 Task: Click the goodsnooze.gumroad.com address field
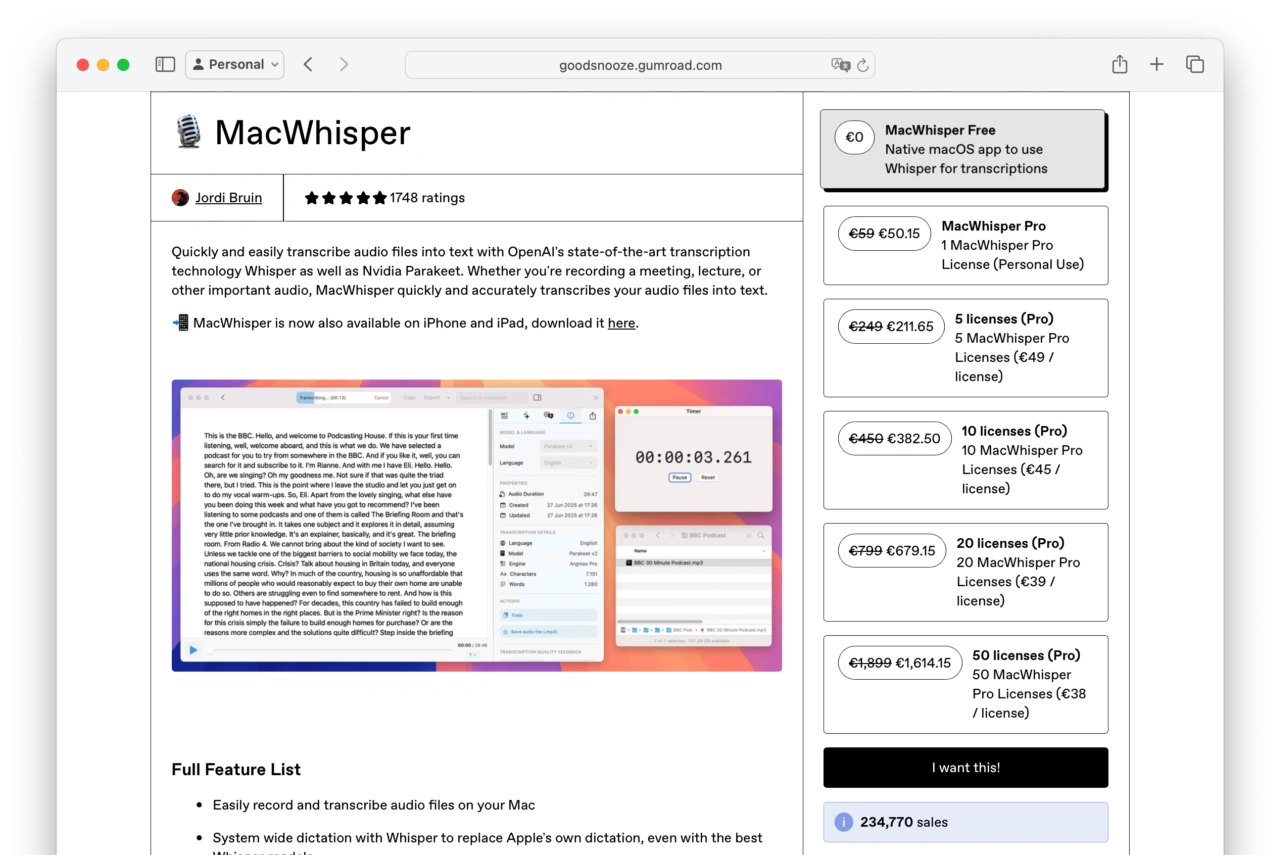[640, 65]
